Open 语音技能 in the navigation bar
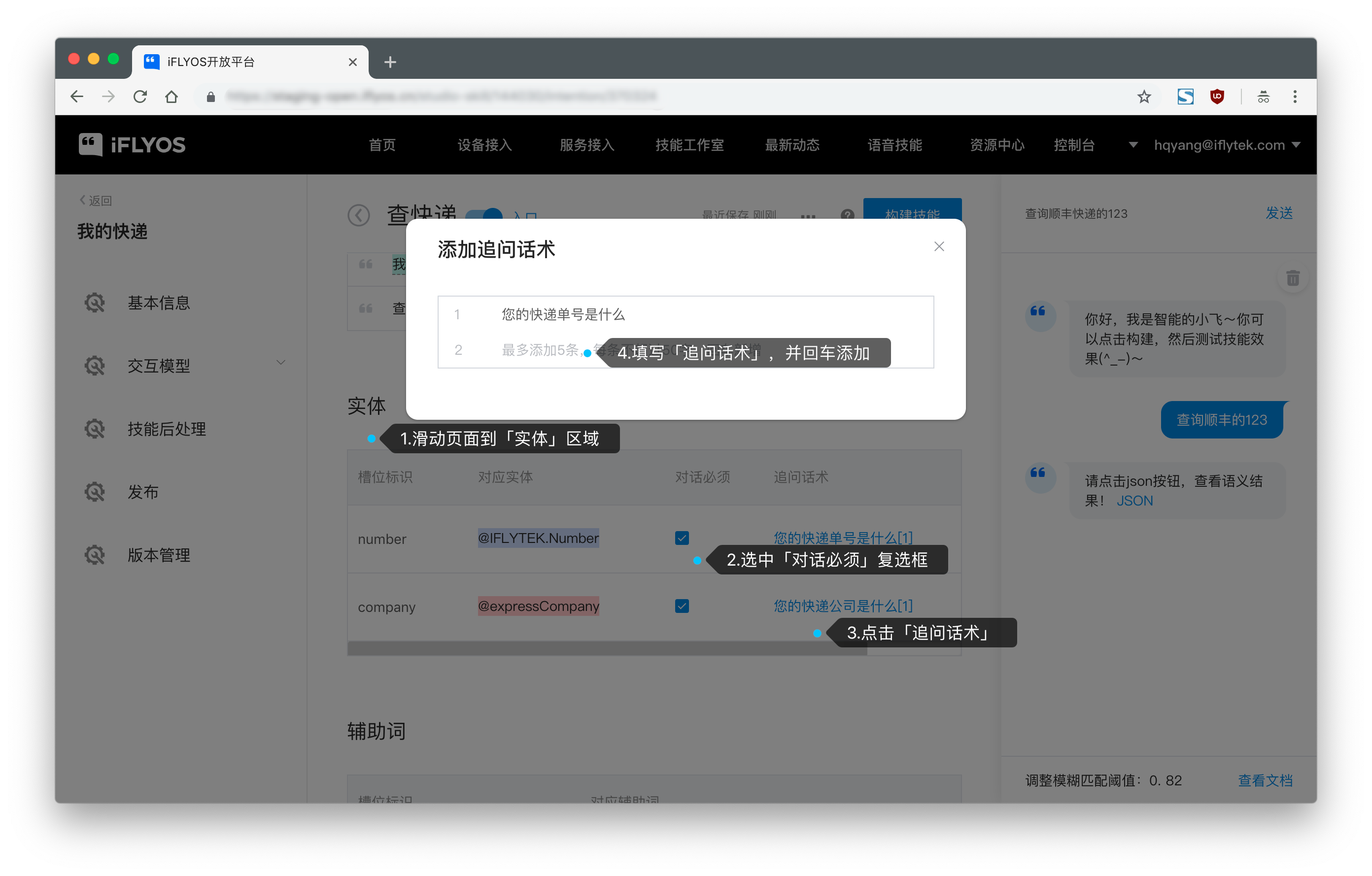Viewport: 1372px width, 876px height. click(x=894, y=145)
